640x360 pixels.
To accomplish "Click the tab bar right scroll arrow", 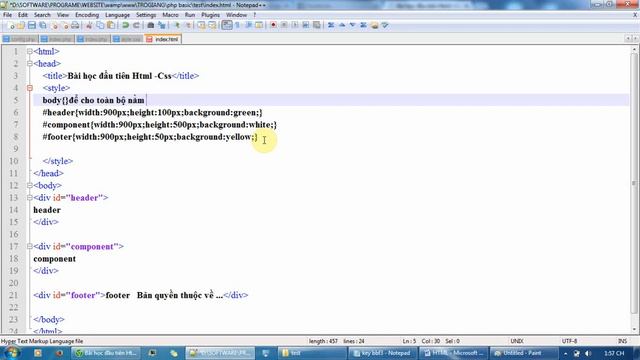I will (x=635, y=39).
